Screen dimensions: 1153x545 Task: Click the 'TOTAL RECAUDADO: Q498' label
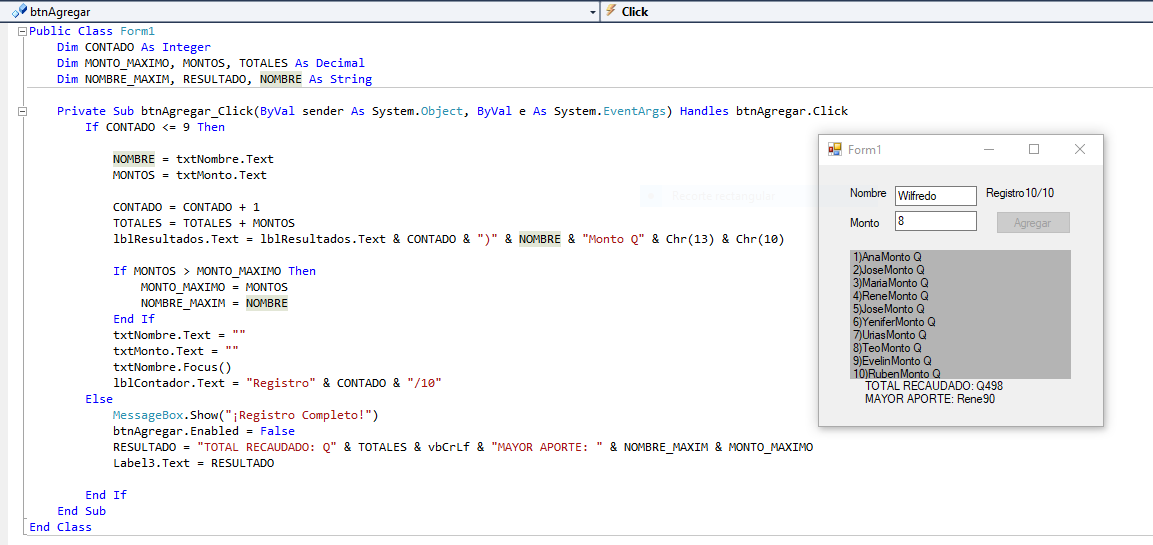[934, 385]
